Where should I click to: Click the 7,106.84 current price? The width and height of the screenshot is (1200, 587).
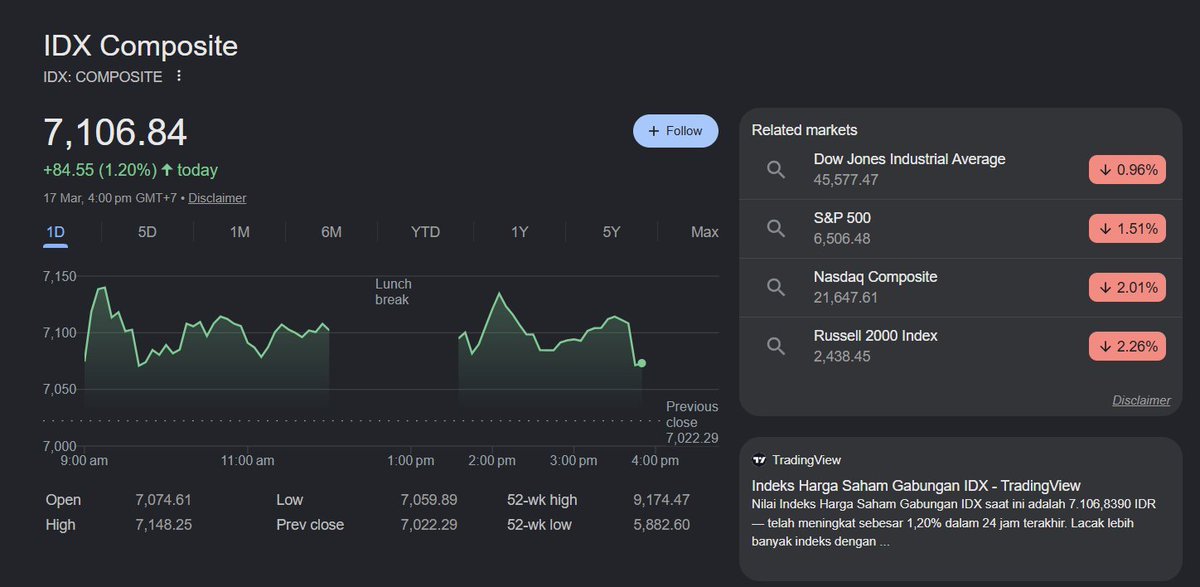115,133
